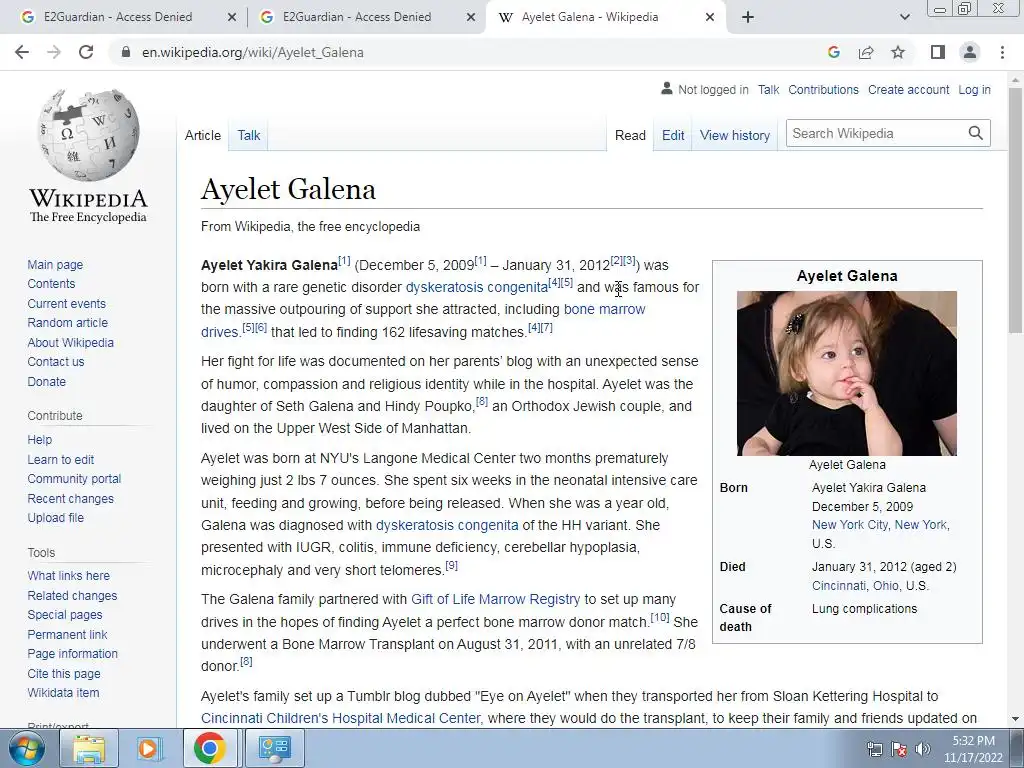Open a Random article
This screenshot has height=768, width=1024.
[67, 323]
